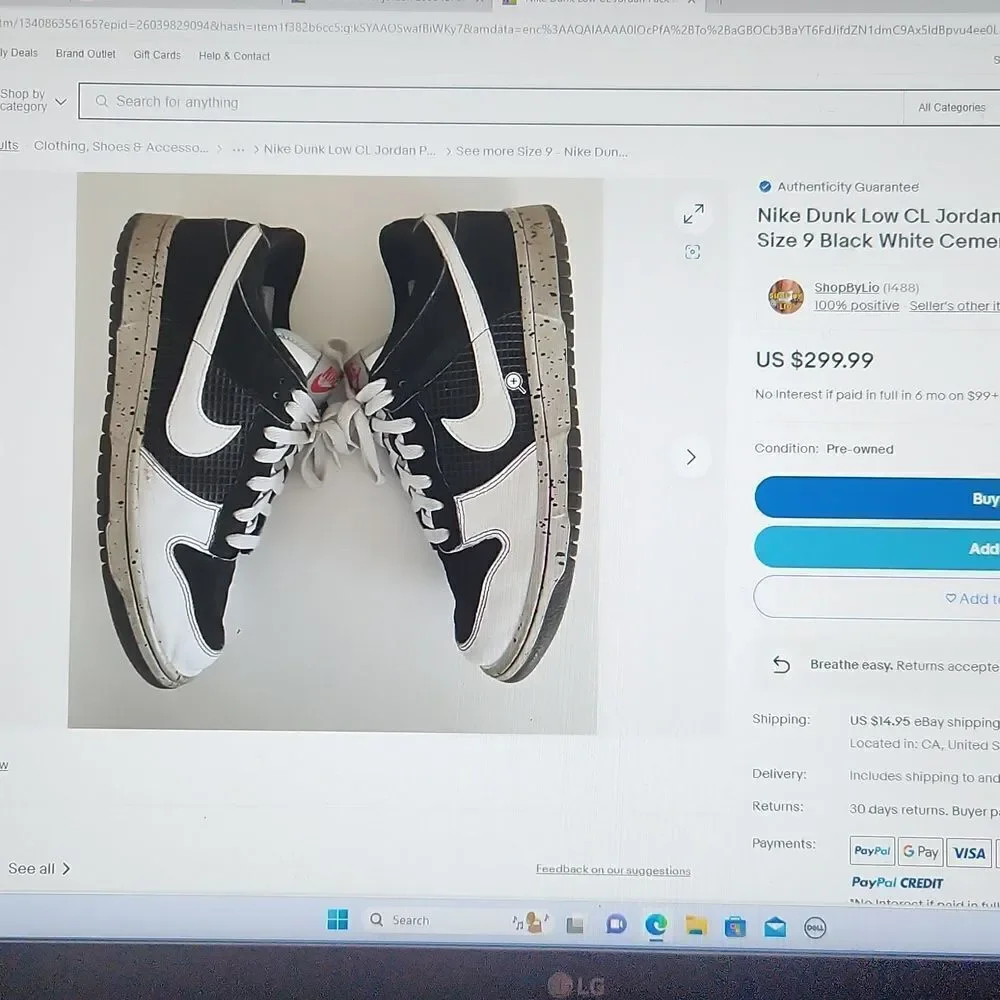Click the PayPal payment icon
The width and height of the screenshot is (1000, 1000).
click(x=872, y=852)
